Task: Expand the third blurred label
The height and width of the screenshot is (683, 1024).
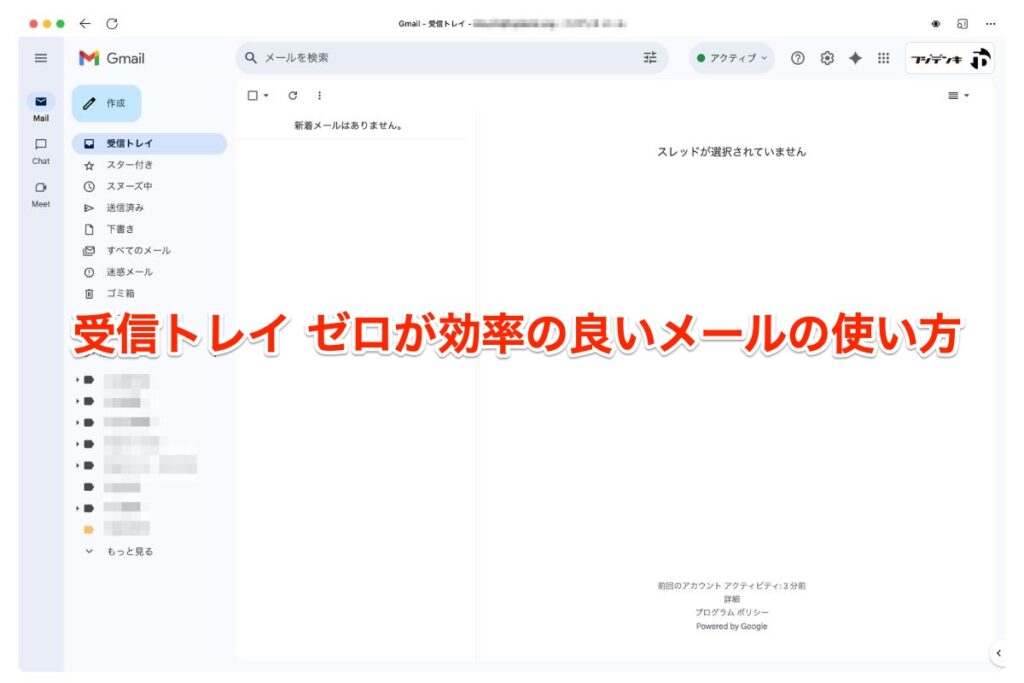Action: pyautogui.click(x=77, y=422)
